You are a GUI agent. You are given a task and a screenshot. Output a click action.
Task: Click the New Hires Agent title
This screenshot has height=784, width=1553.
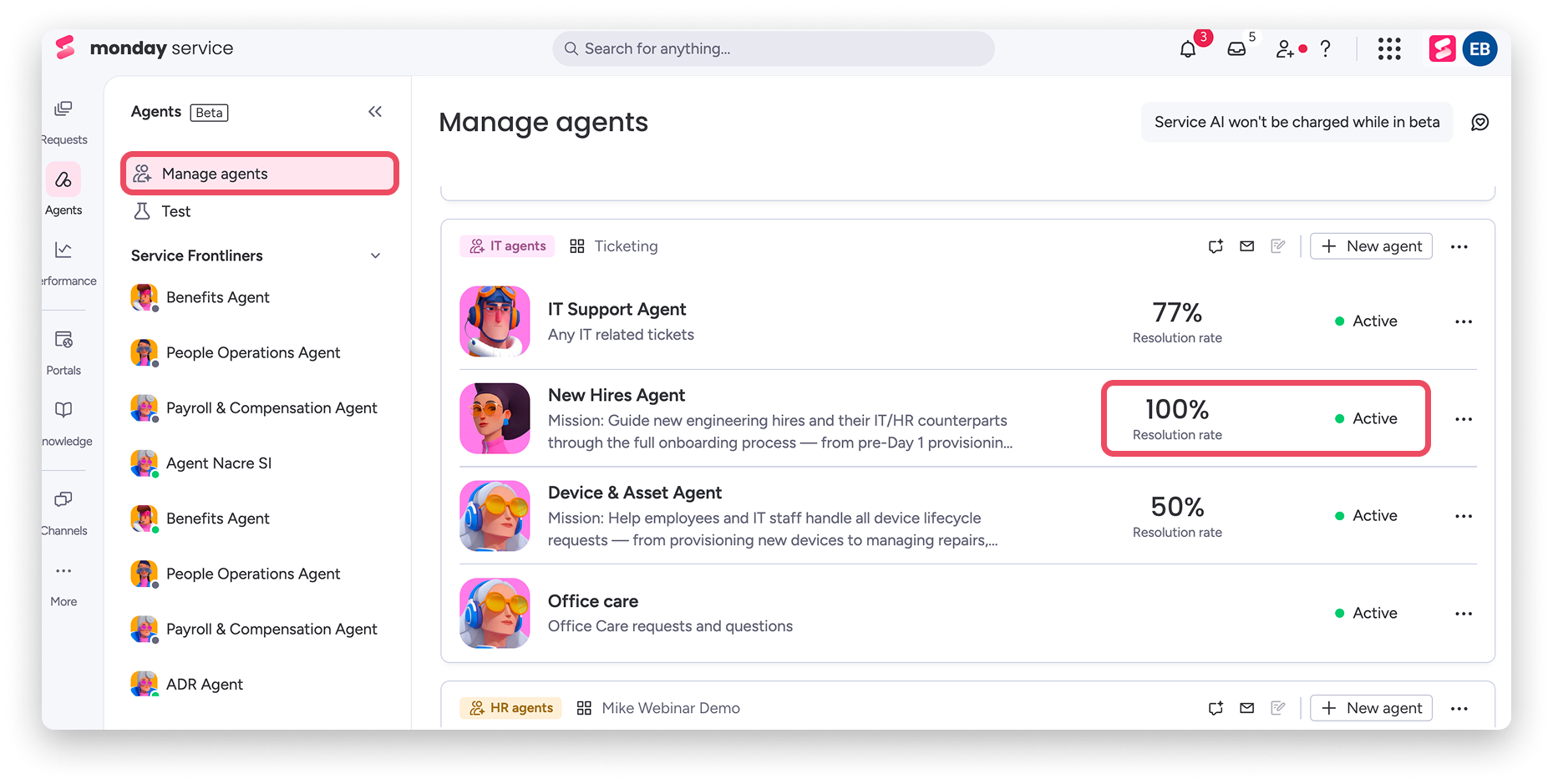tap(617, 396)
